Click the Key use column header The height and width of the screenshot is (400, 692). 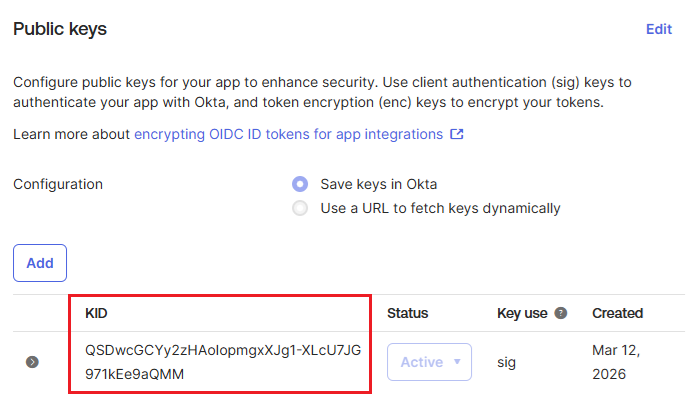pos(522,313)
